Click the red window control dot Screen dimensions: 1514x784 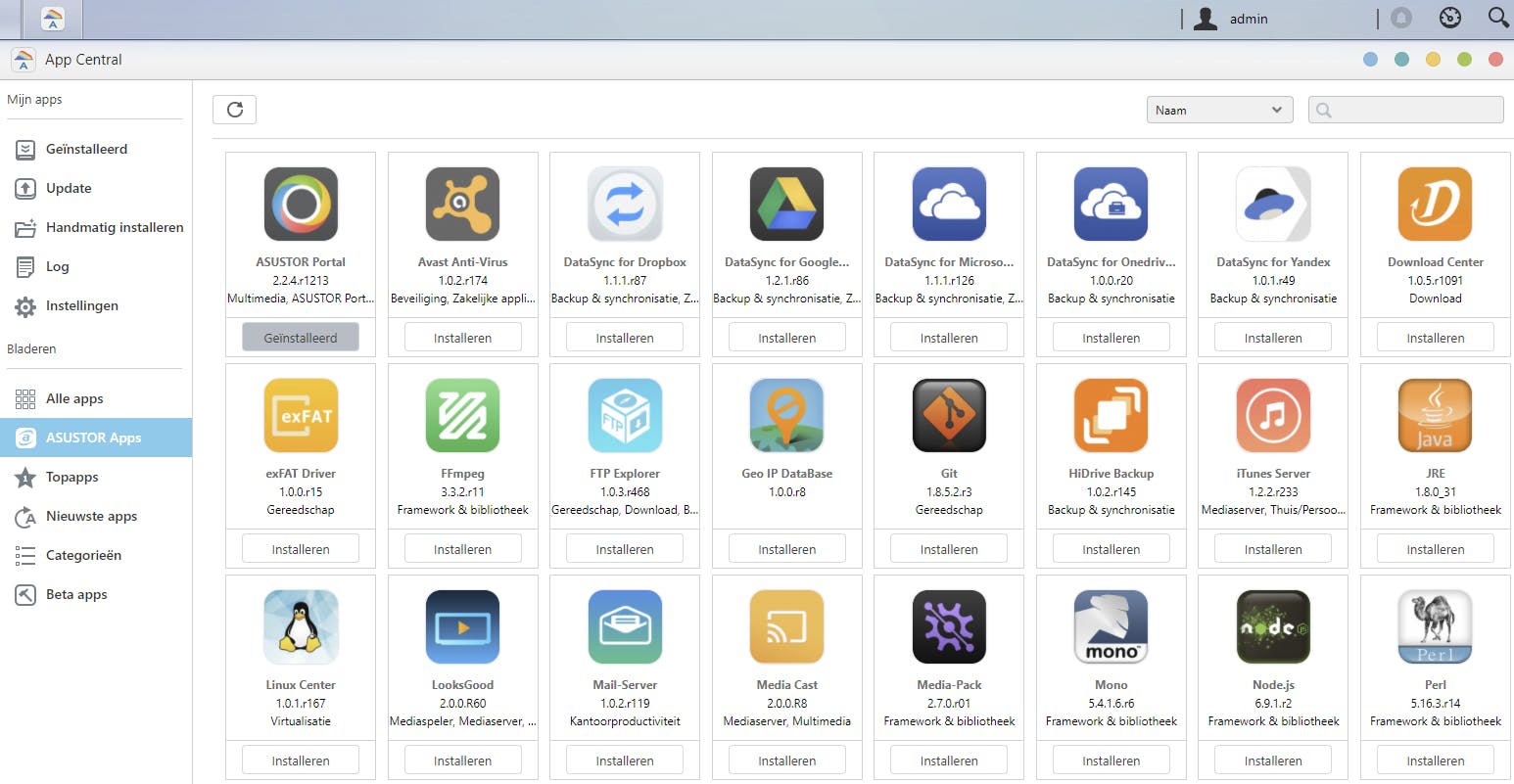point(1495,60)
